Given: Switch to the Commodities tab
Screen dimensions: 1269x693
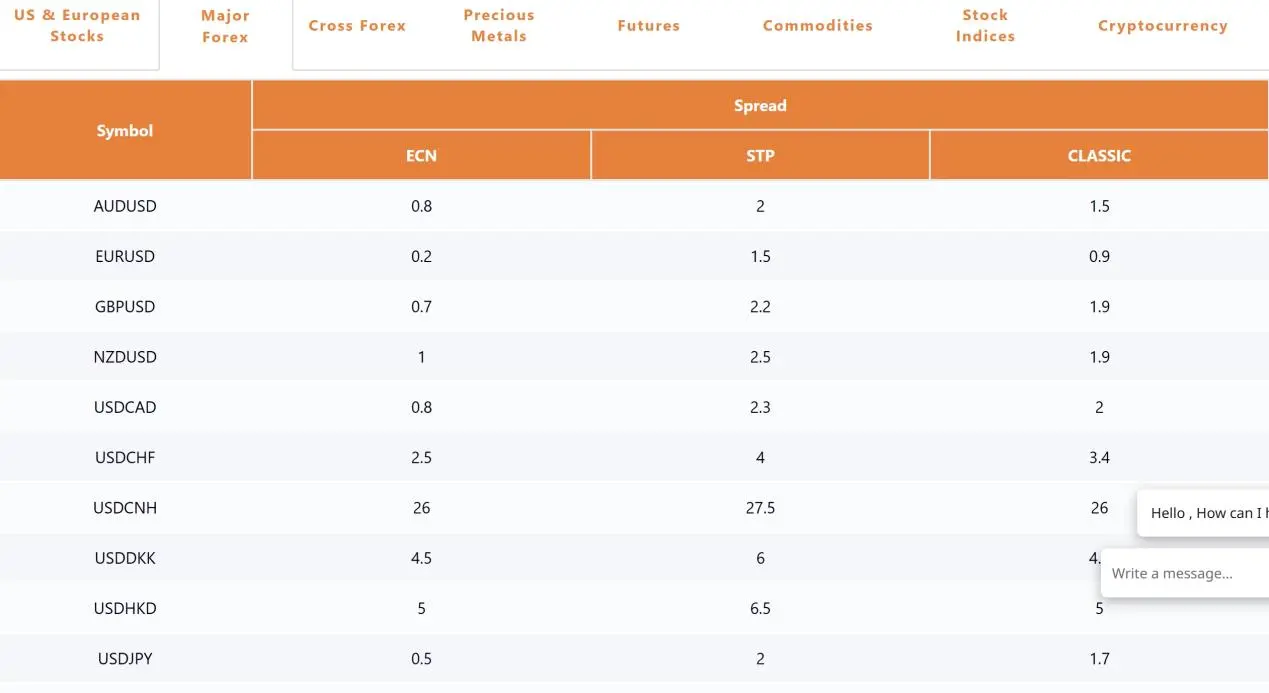Looking at the screenshot, I should (x=818, y=26).
